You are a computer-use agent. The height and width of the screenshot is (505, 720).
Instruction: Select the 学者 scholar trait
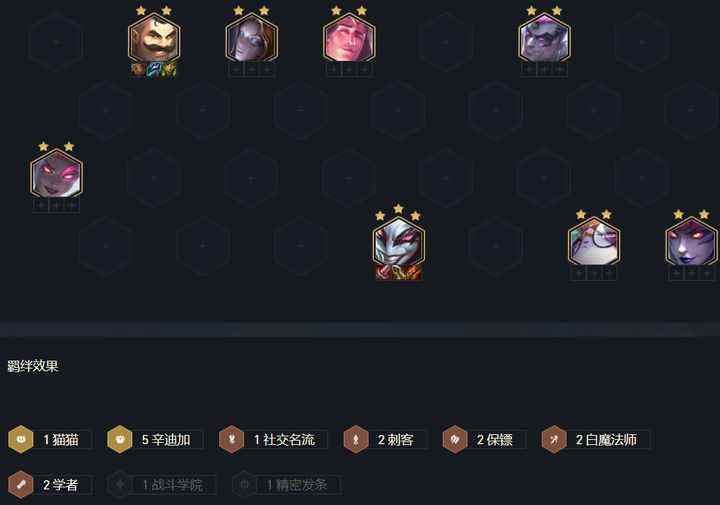(x=51, y=485)
